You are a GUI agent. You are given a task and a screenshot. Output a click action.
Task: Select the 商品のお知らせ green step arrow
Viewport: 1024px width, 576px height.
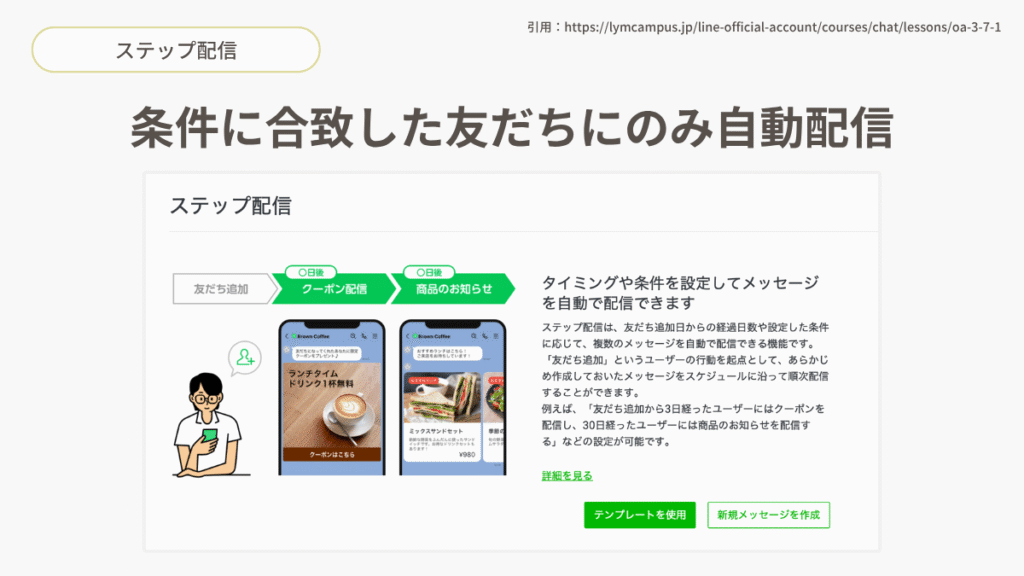[453, 289]
